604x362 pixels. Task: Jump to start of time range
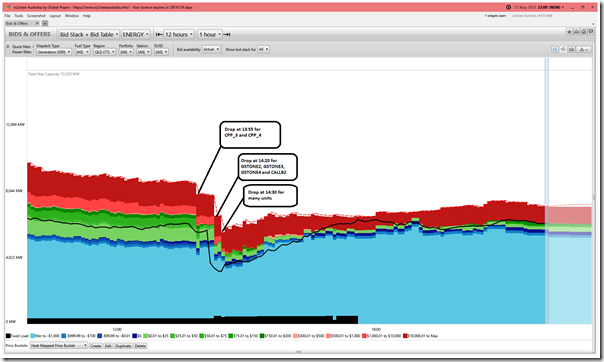tap(159, 34)
